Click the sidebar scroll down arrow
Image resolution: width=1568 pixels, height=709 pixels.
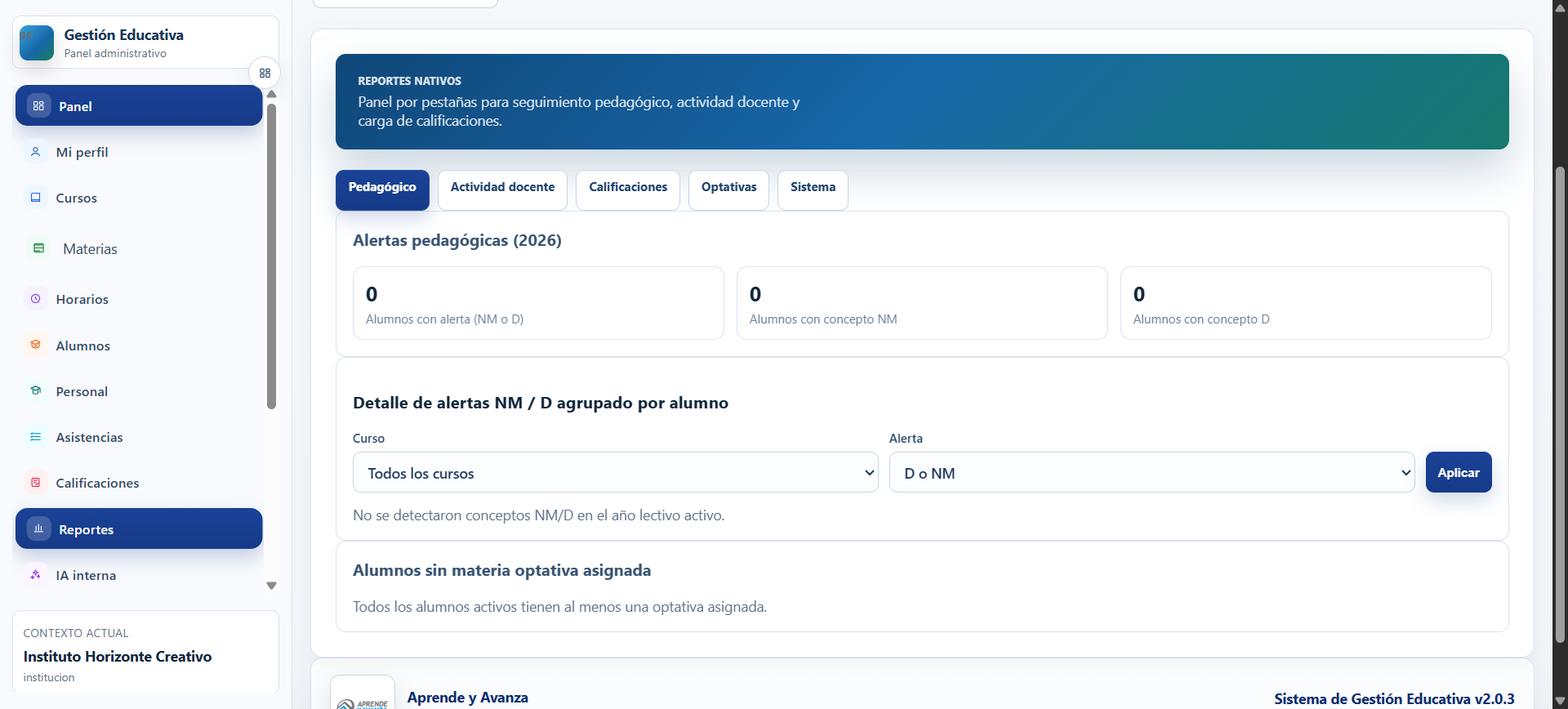[x=272, y=586]
